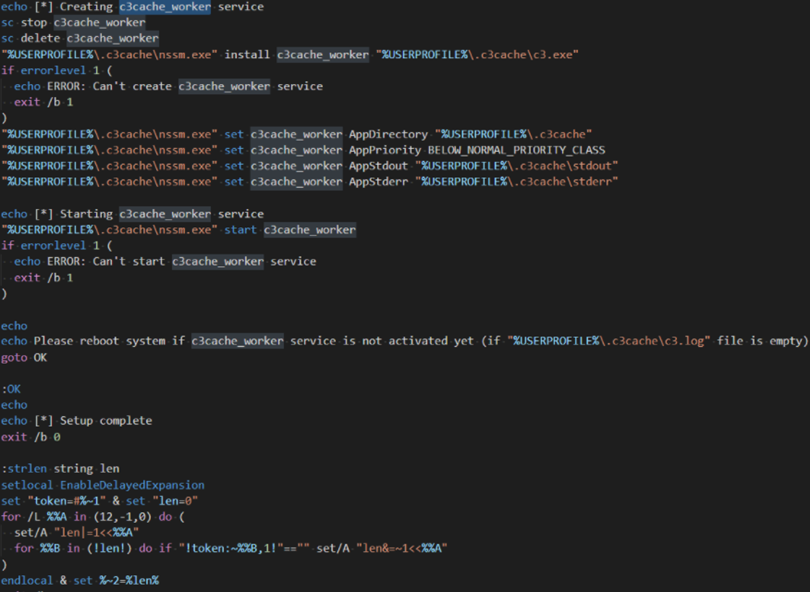The image size is (810, 592).
Task: Click the word 'install' in the nssm command
Action: [247, 55]
